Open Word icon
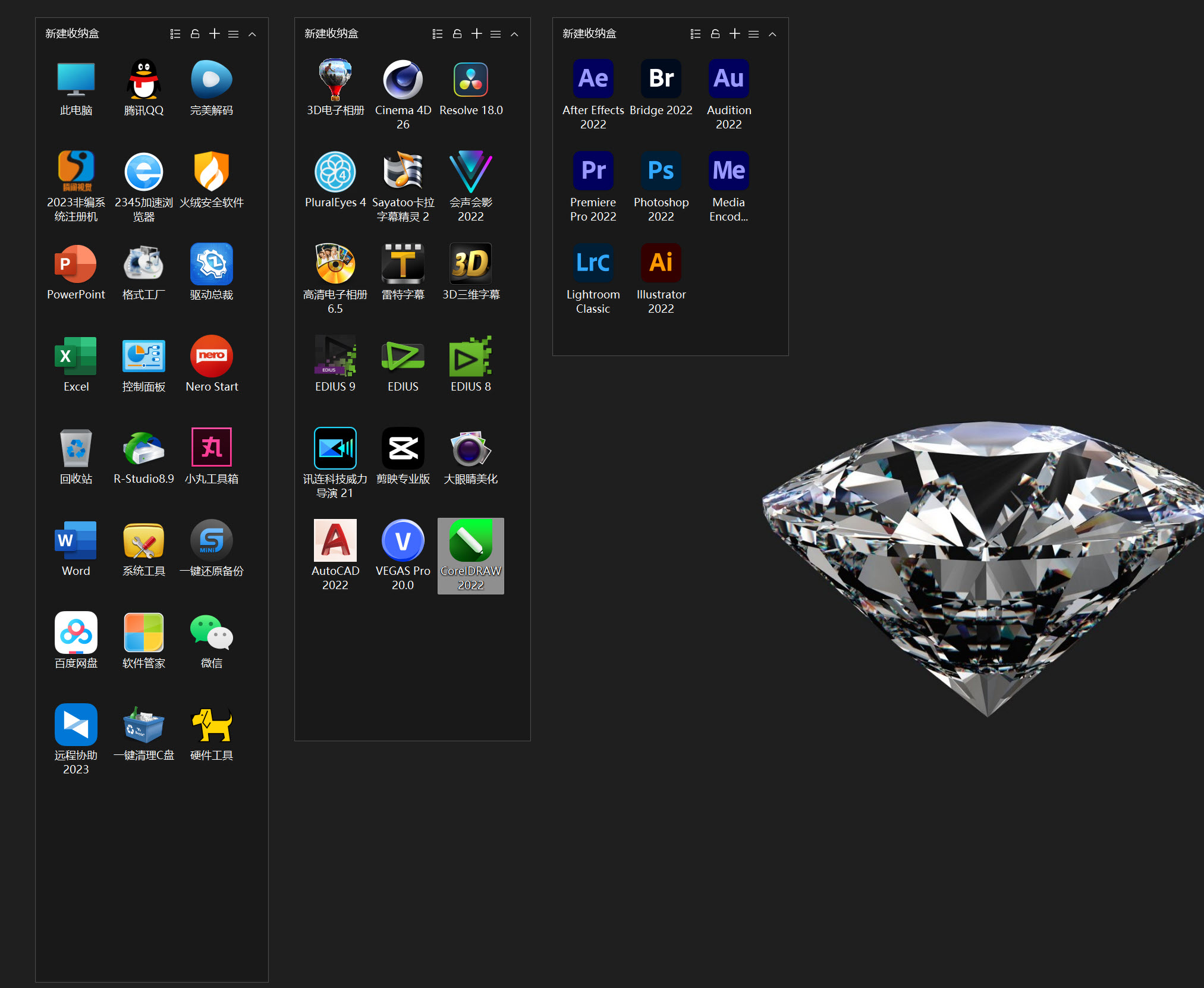This screenshot has width=1204, height=988. [76, 540]
